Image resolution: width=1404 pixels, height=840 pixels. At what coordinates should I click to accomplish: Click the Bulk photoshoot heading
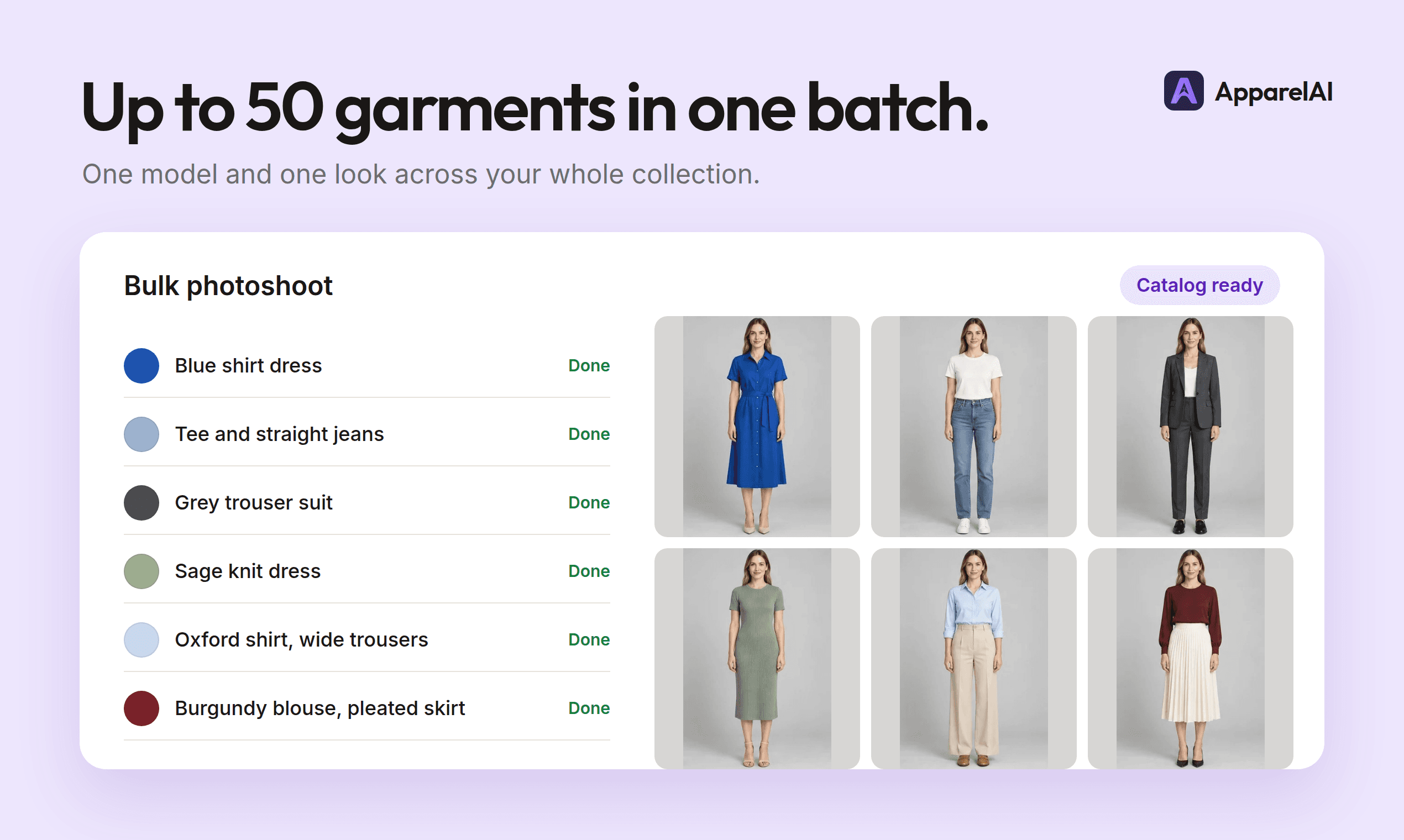pyautogui.click(x=228, y=286)
